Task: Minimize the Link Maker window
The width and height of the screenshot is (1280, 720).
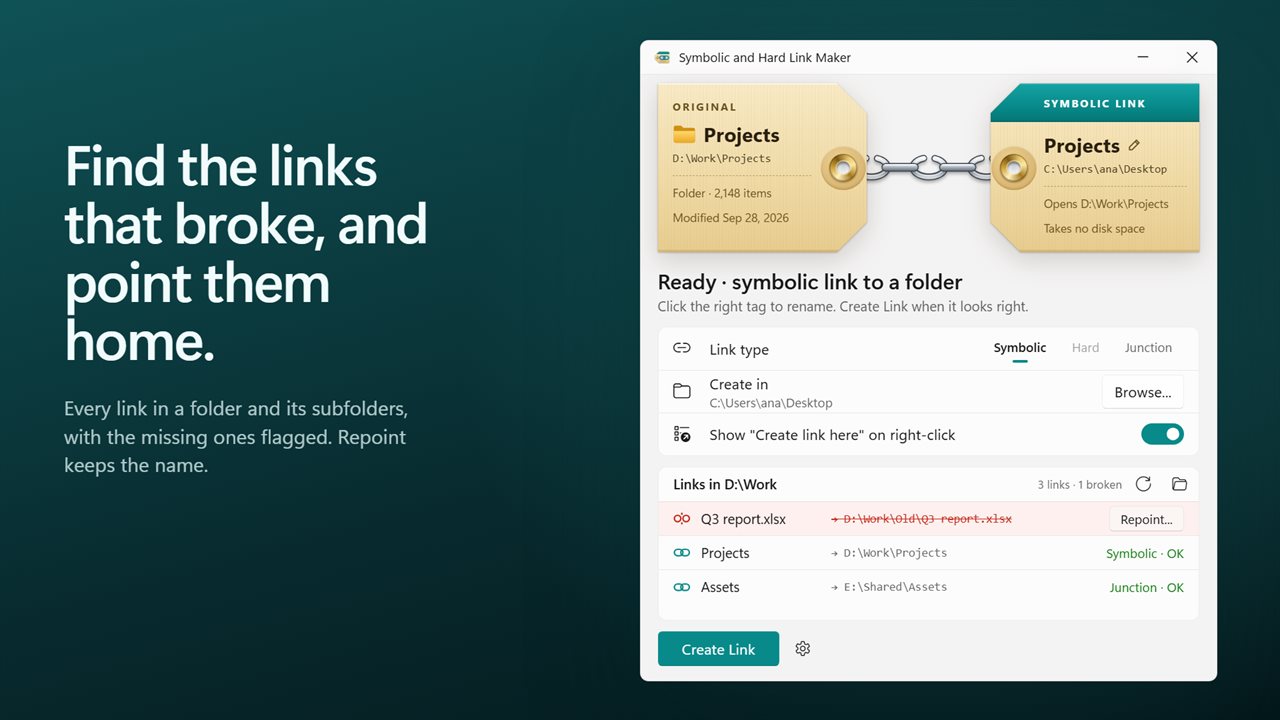Action: (1142, 57)
